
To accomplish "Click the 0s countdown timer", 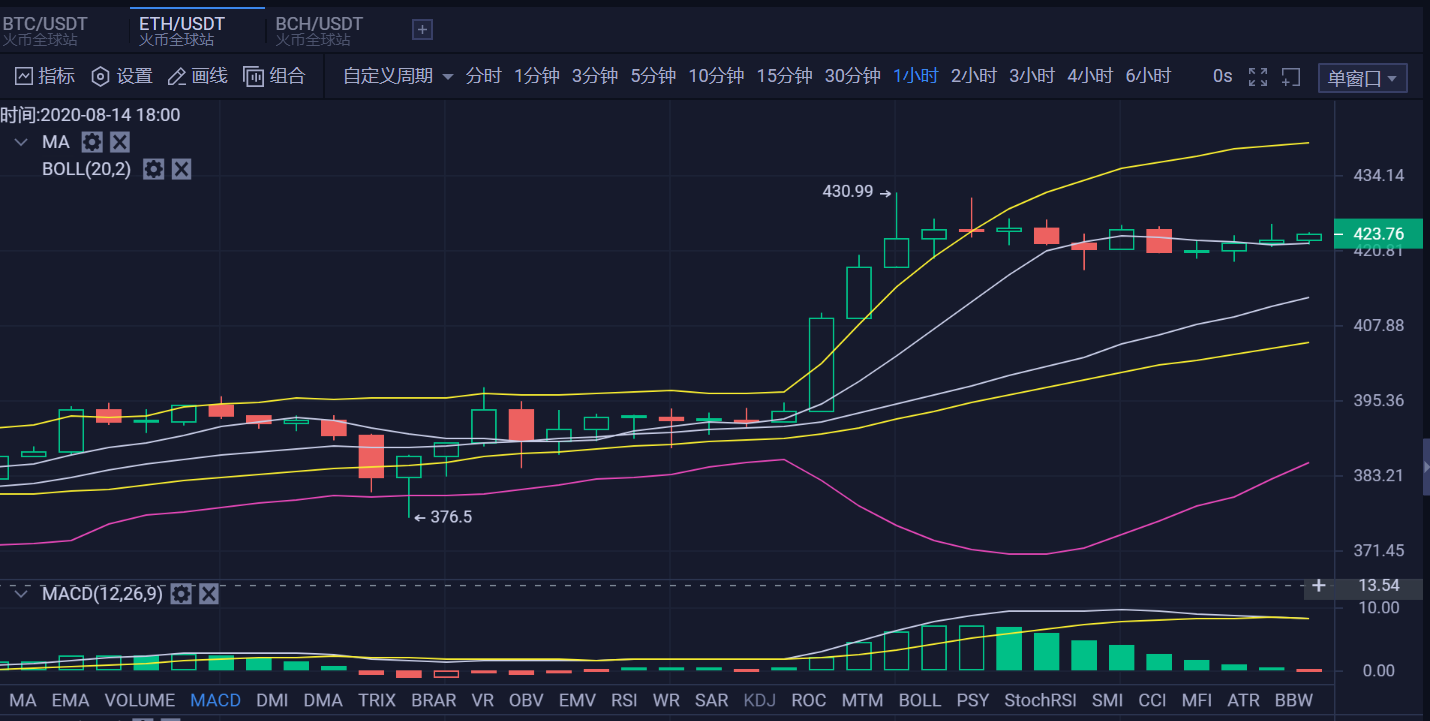I will 1222,76.
